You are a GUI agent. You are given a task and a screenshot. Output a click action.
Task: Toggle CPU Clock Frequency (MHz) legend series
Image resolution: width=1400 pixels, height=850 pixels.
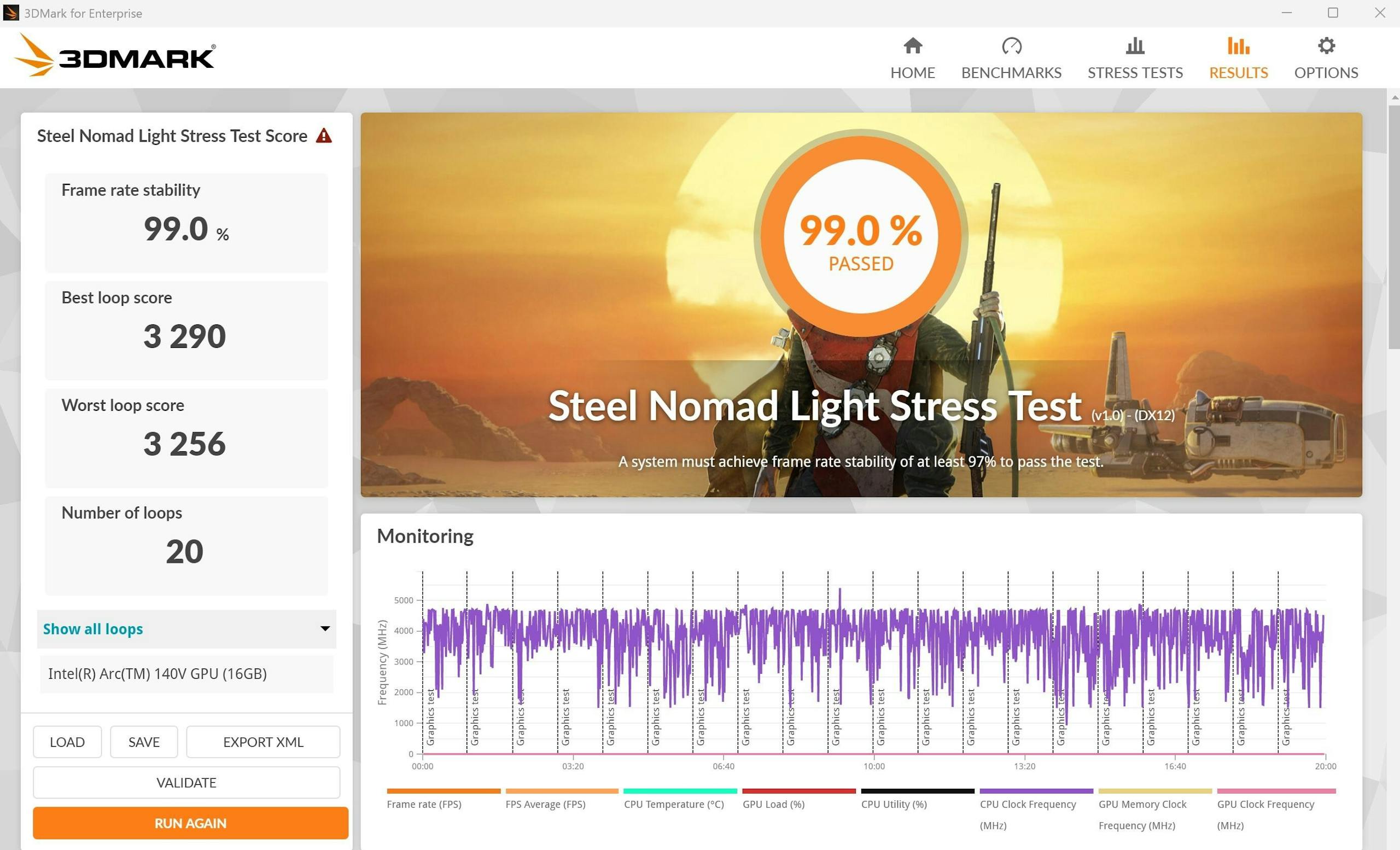tap(1036, 810)
